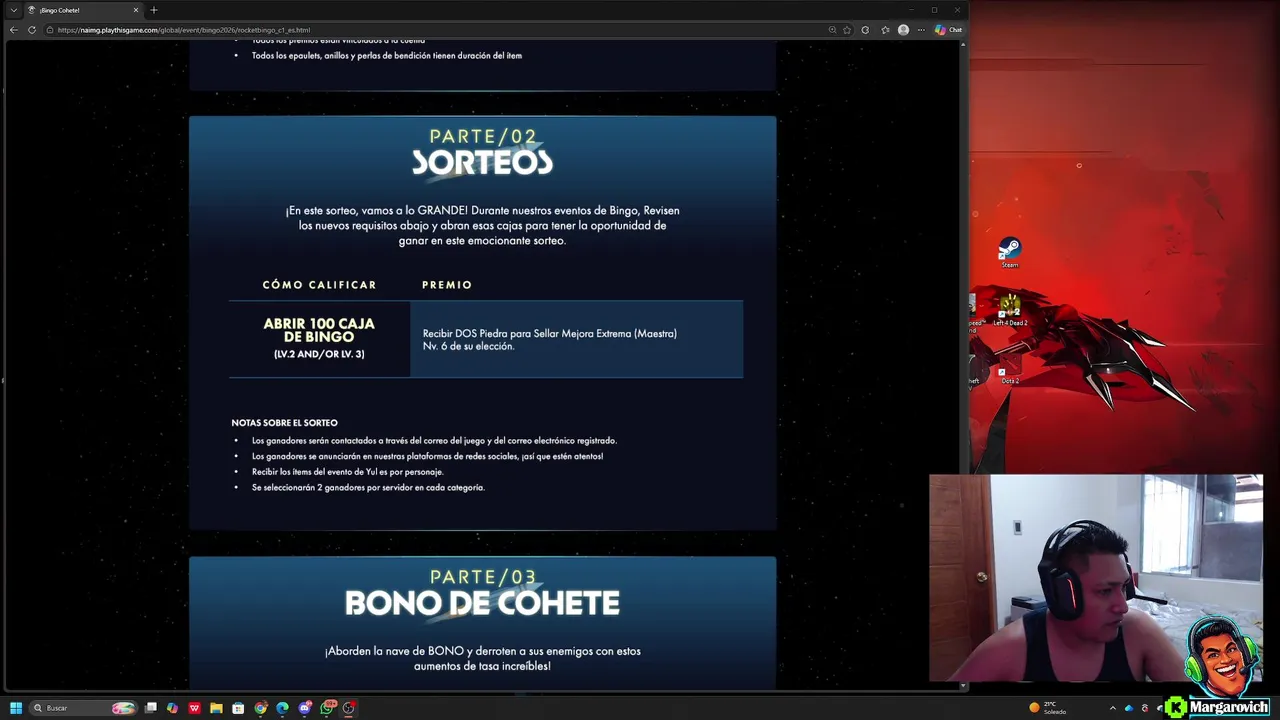Click the PARTE/02 label

(483, 136)
